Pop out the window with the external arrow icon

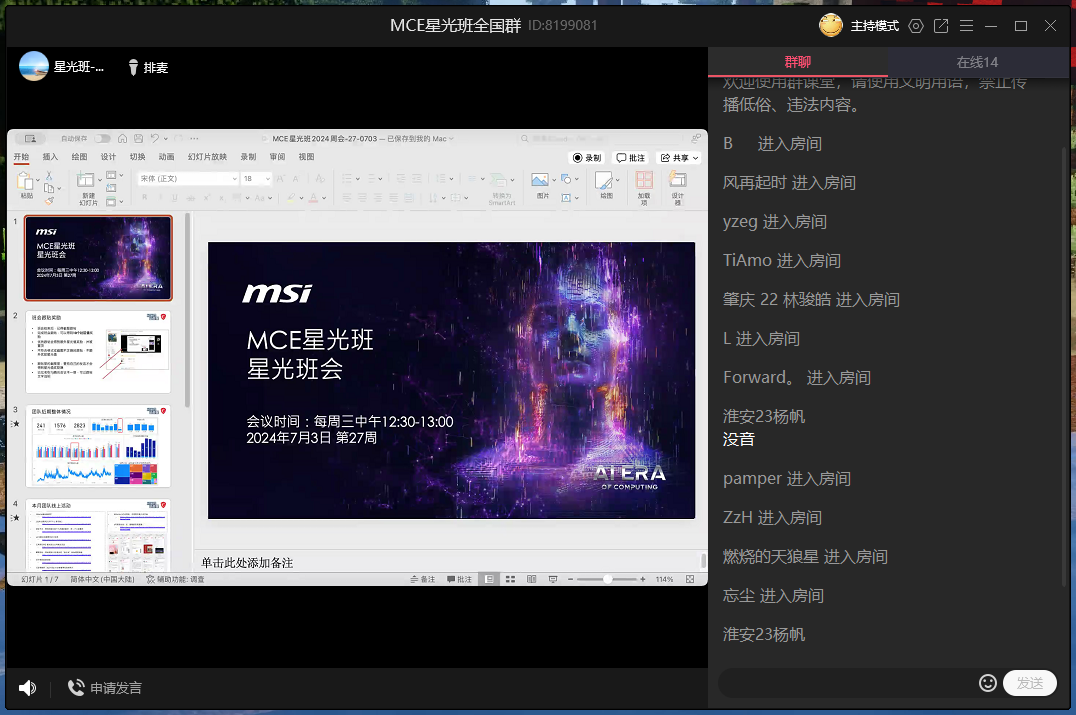pyautogui.click(x=941, y=26)
